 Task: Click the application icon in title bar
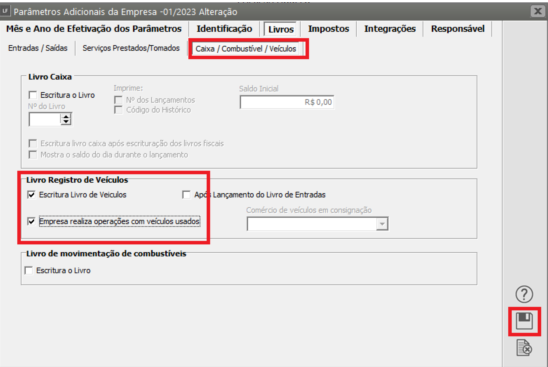pyautogui.click(x=5, y=11)
